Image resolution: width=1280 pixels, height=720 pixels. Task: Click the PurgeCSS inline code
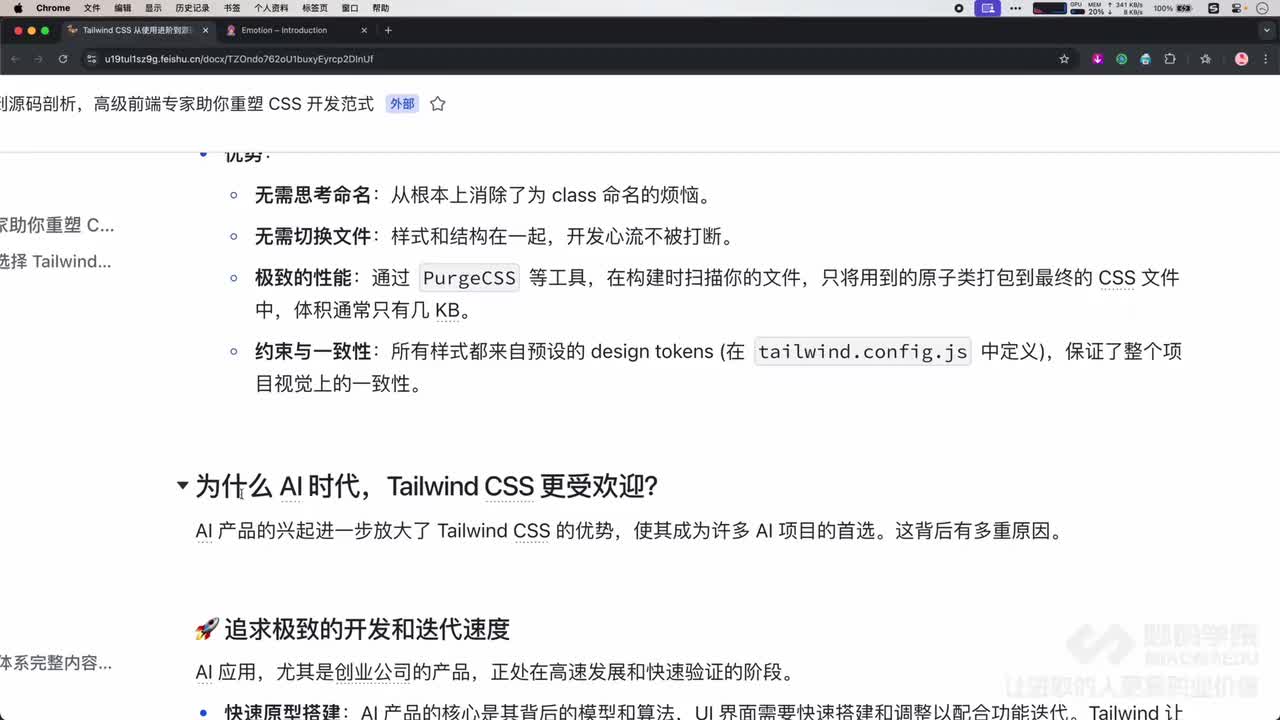click(469, 278)
